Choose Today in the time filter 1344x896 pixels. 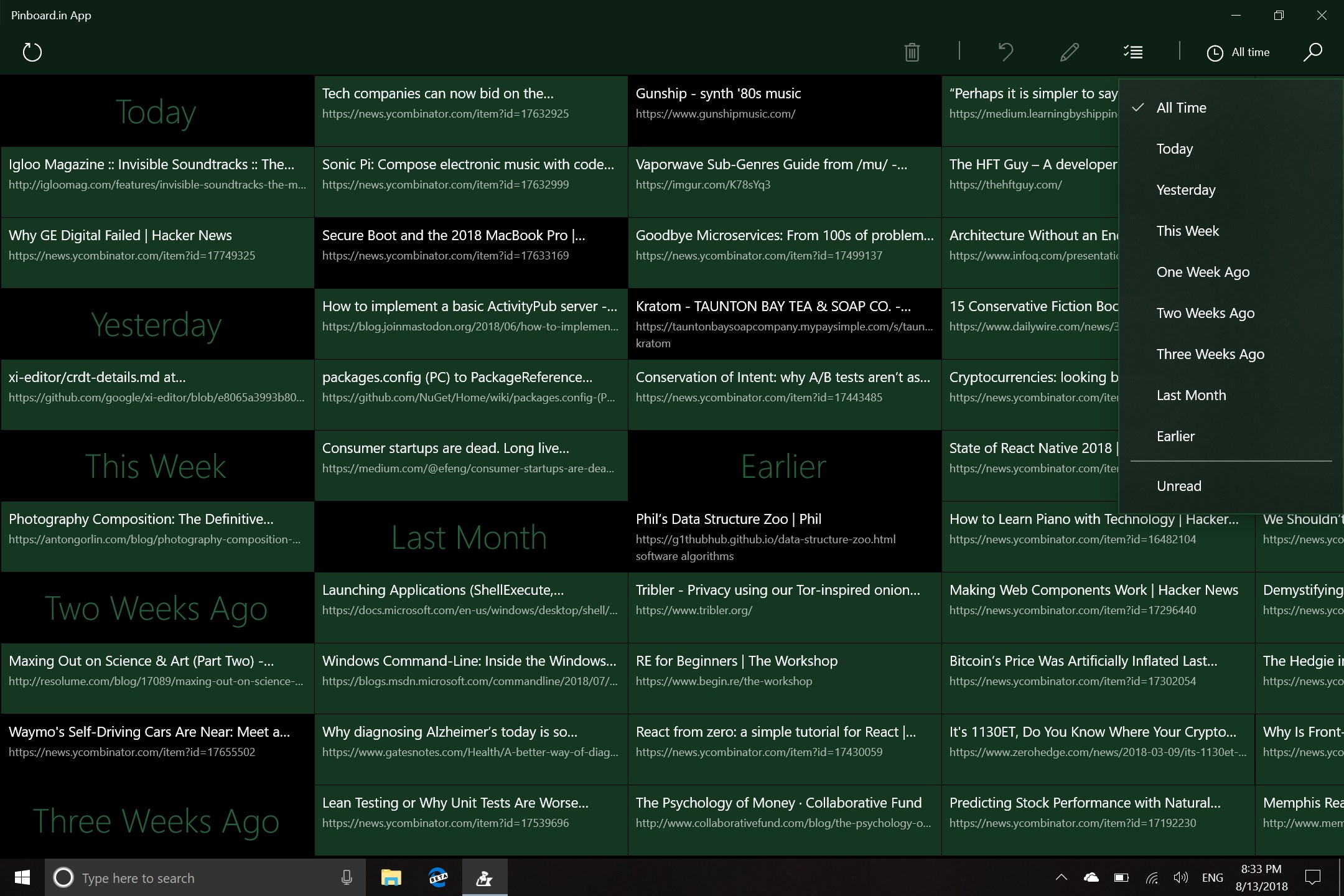click(x=1175, y=149)
